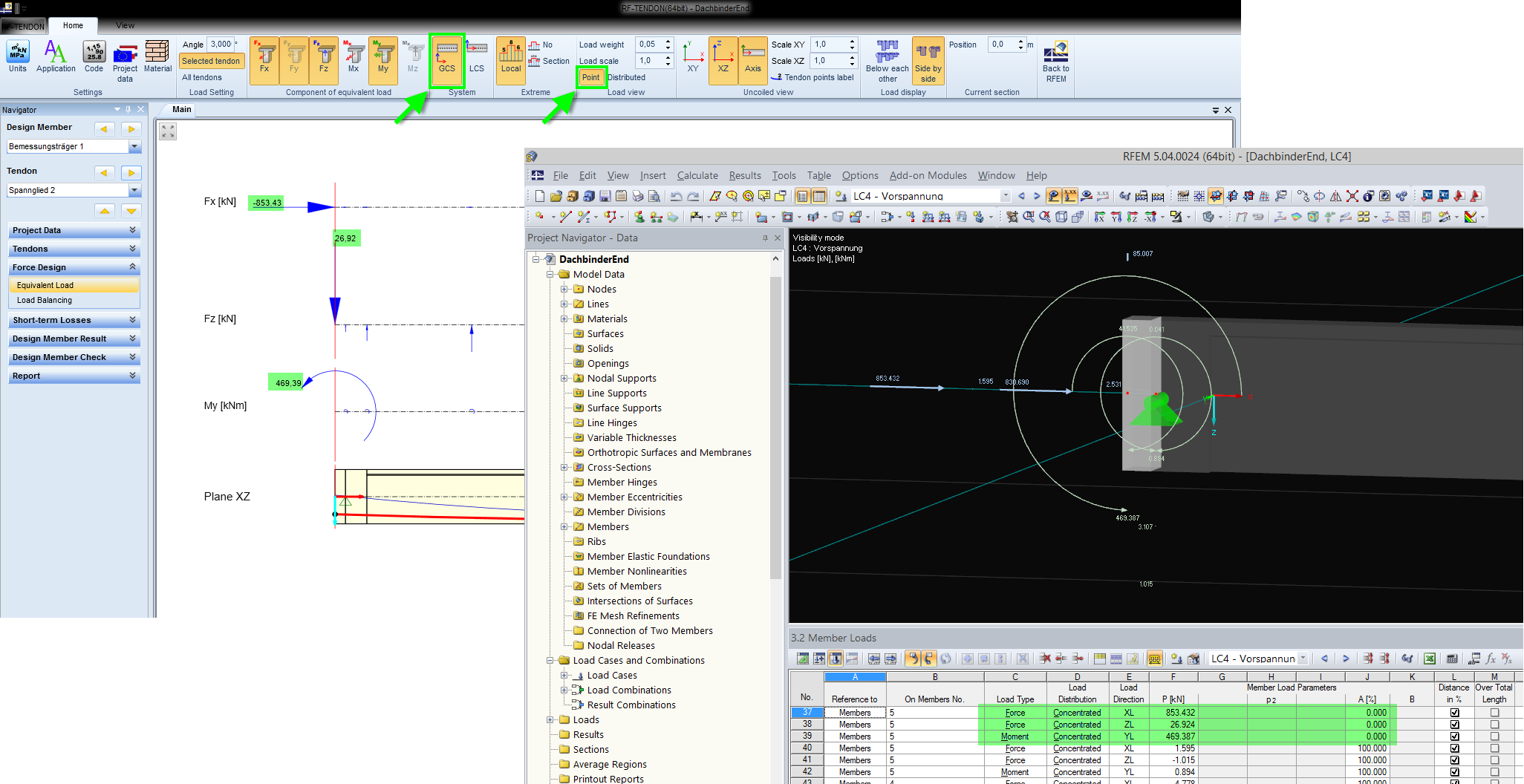1524x784 pixels.
Task: Click the Below each other load display icon
Action: 887,59
